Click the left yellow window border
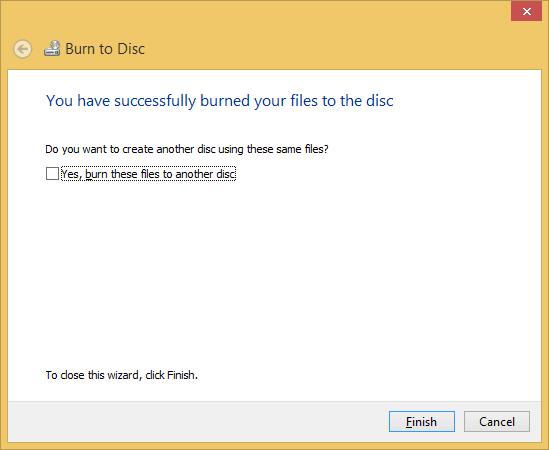This screenshot has height=450, width=549. (4, 245)
